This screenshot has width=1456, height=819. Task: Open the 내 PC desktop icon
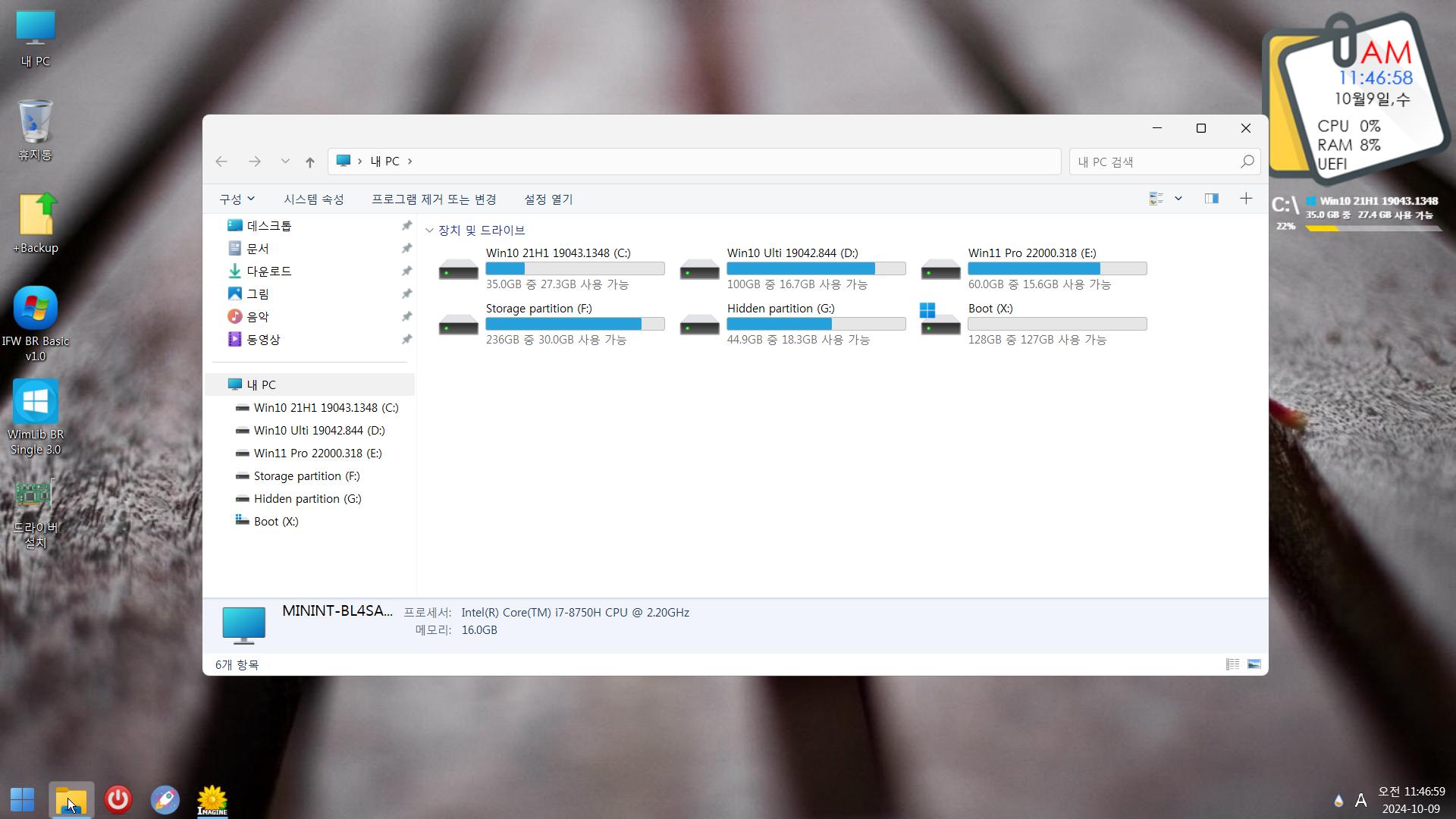36,39
